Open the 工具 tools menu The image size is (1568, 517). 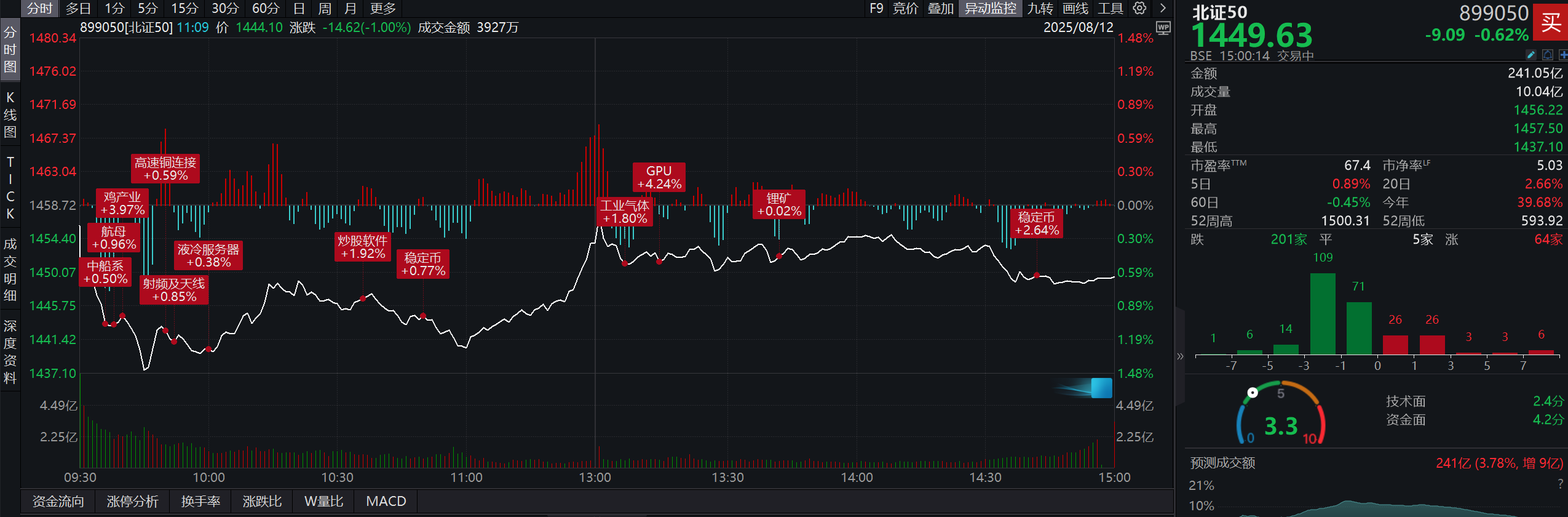[1110, 8]
